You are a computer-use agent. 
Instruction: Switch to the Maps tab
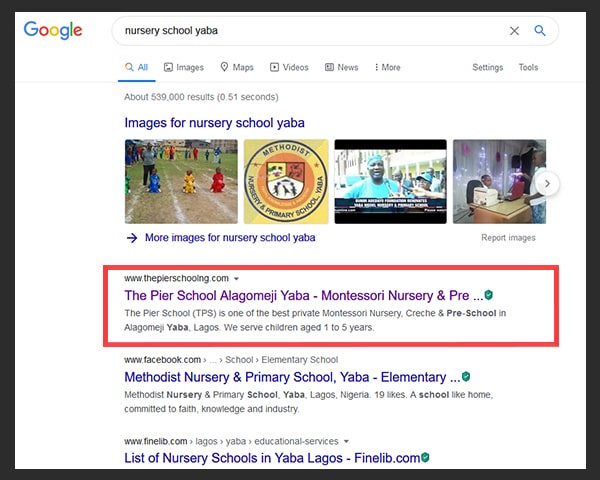237,67
